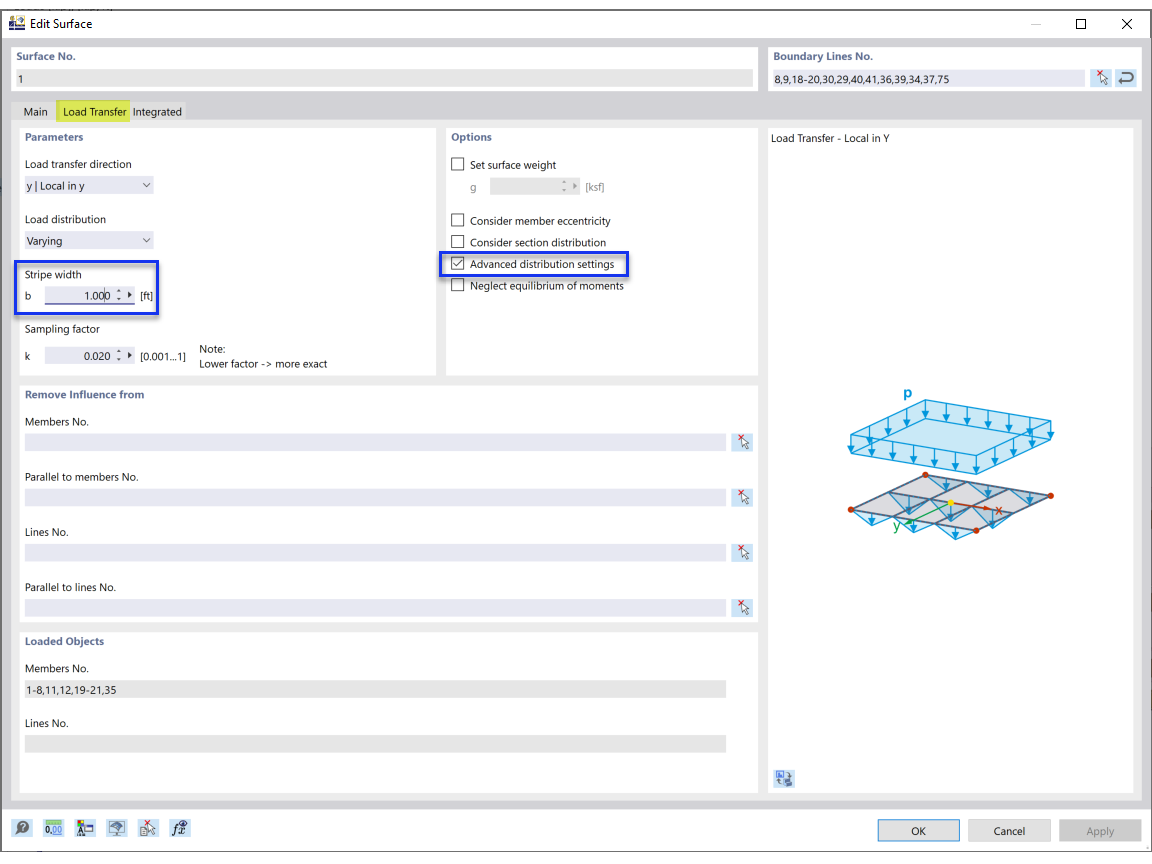Switch to the Integrated tab
The image size is (1152, 864).
coord(157,112)
